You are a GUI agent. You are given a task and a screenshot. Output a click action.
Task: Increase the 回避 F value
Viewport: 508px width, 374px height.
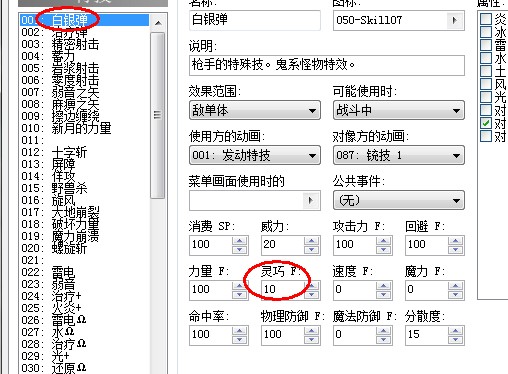[x=456, y=241]
